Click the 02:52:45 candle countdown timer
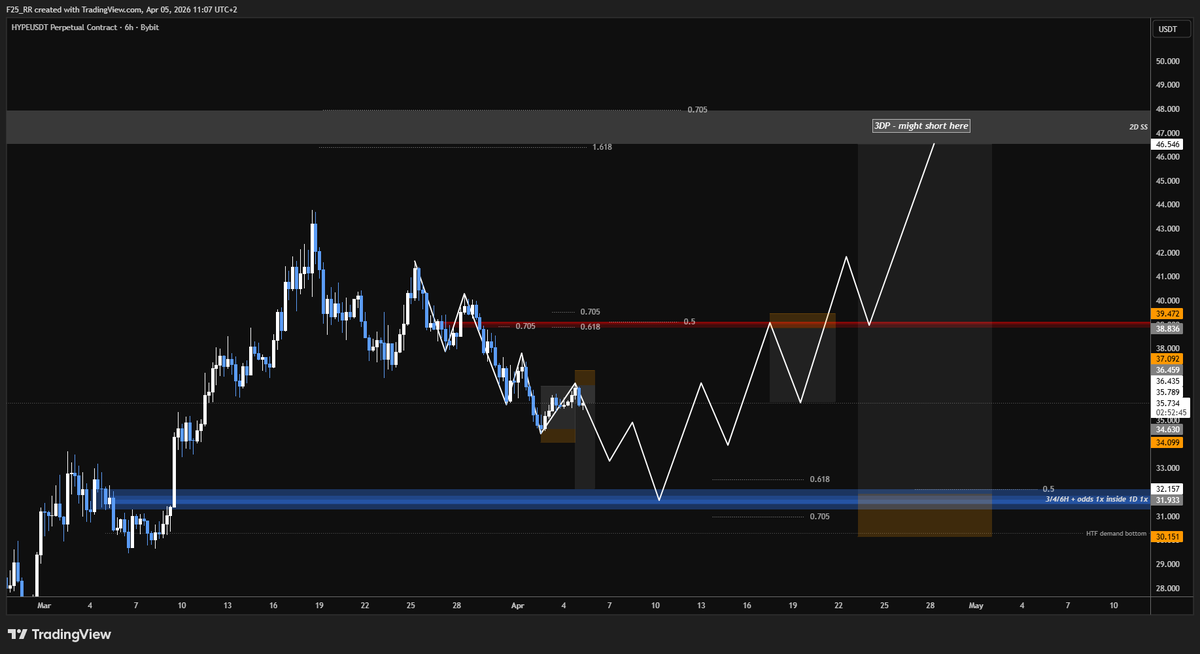1200x654 pixels. [1170, 412]
